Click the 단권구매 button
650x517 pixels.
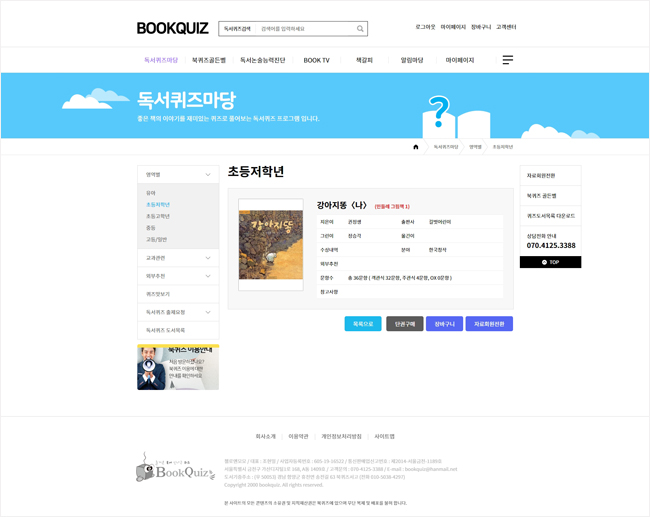click(x=405, y=324)
